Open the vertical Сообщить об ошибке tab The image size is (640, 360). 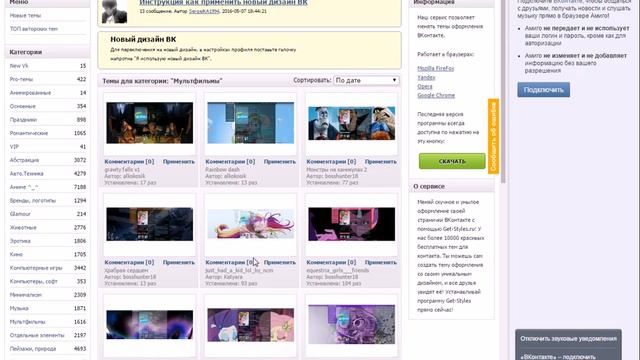(x=493, y=136)
